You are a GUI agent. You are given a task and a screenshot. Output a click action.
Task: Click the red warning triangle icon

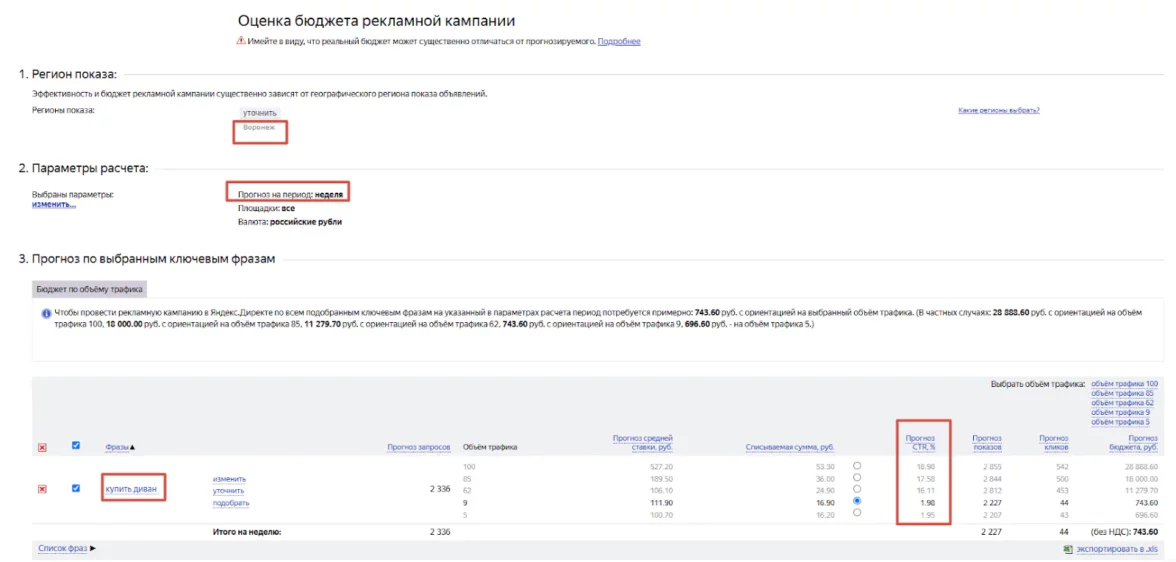pyautogui.click(x=240, y=41)
